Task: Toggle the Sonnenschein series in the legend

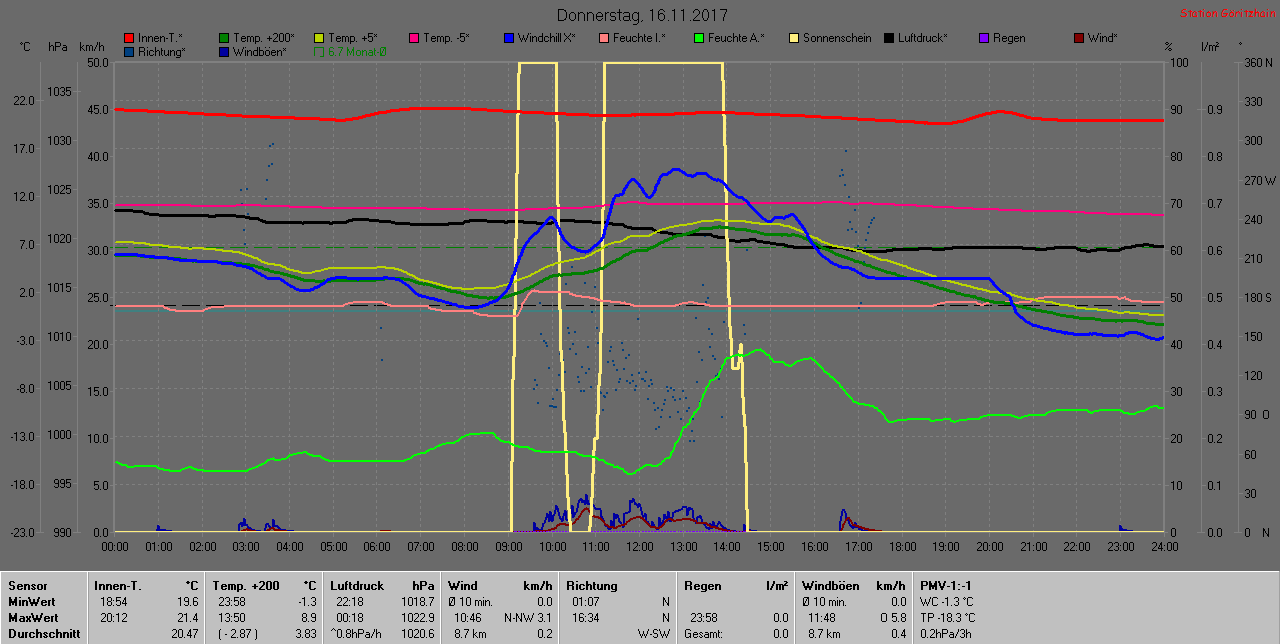Action: [x=829, y=38]
